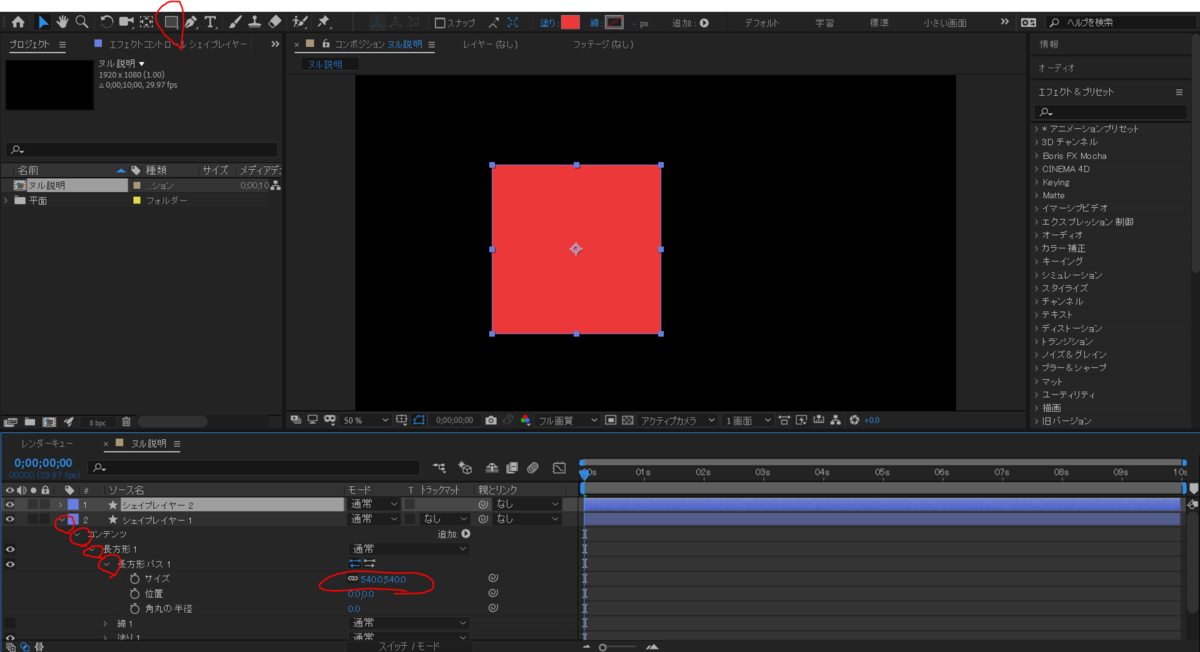Select the デフォルト workspace
The image size is (1200, 652).
[762, 22]
